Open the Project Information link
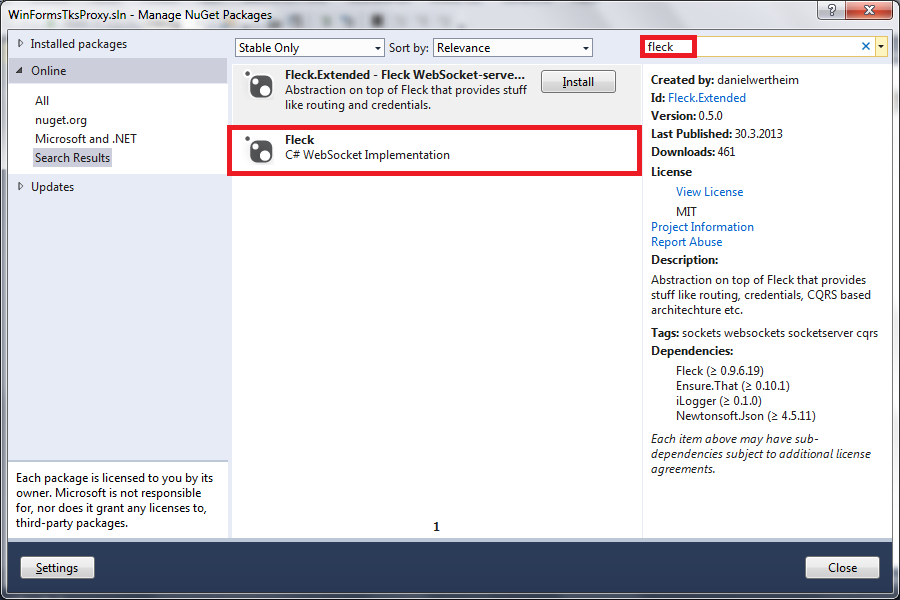 pos(702,227)
